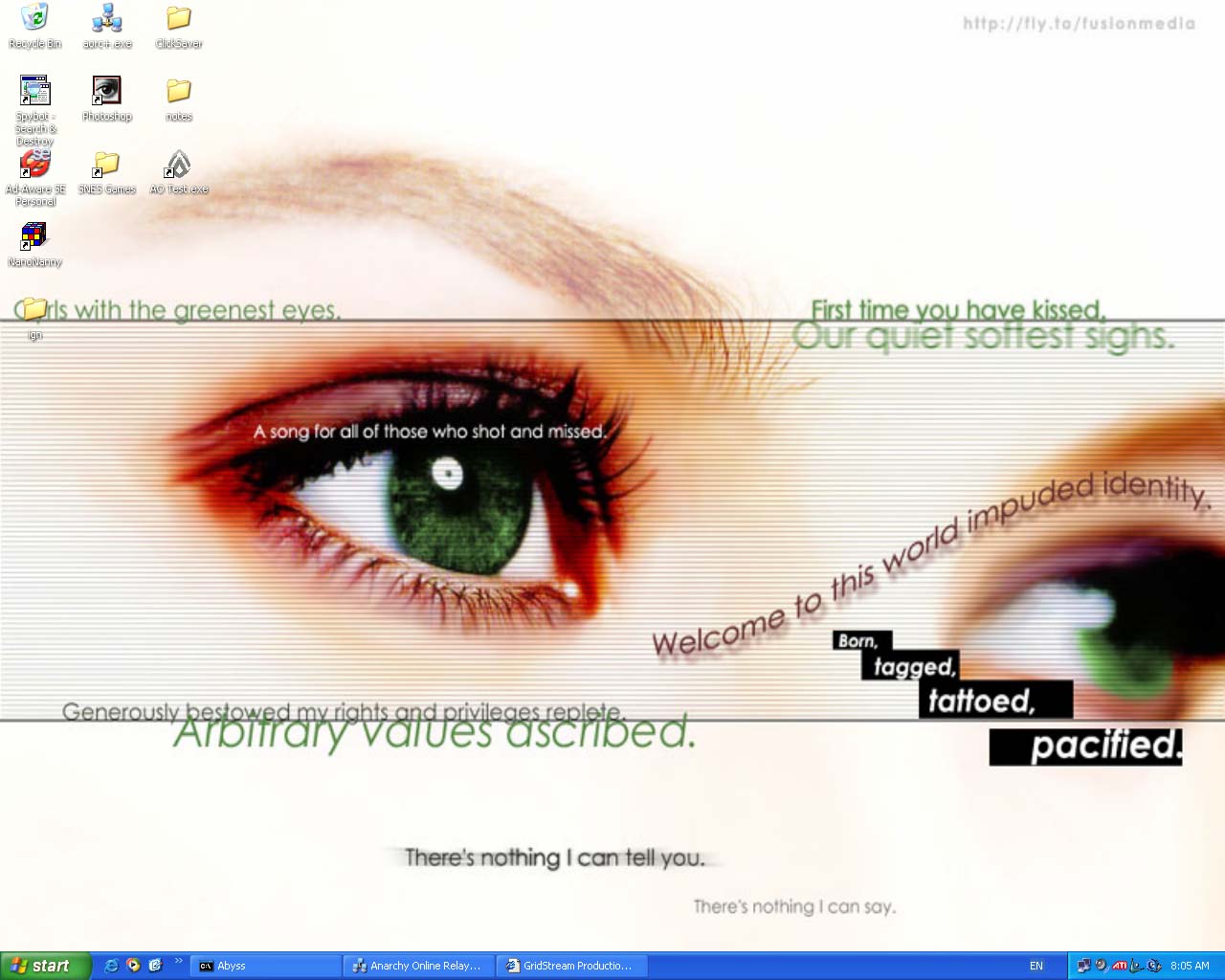The image size is (1225, 980).
Task: Expand the Quick Launch overflow chevron
Action: pyautogui.click(x=178, y=961)
